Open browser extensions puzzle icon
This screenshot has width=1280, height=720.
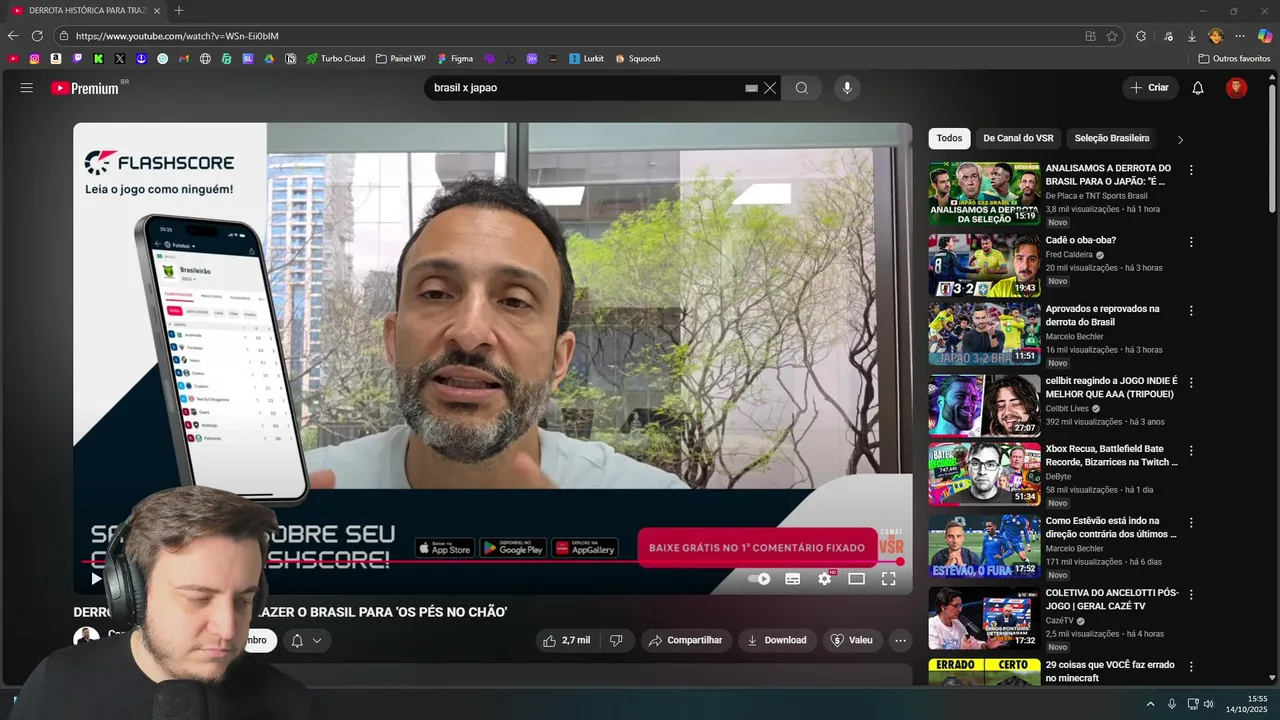tap(1141, 36)
